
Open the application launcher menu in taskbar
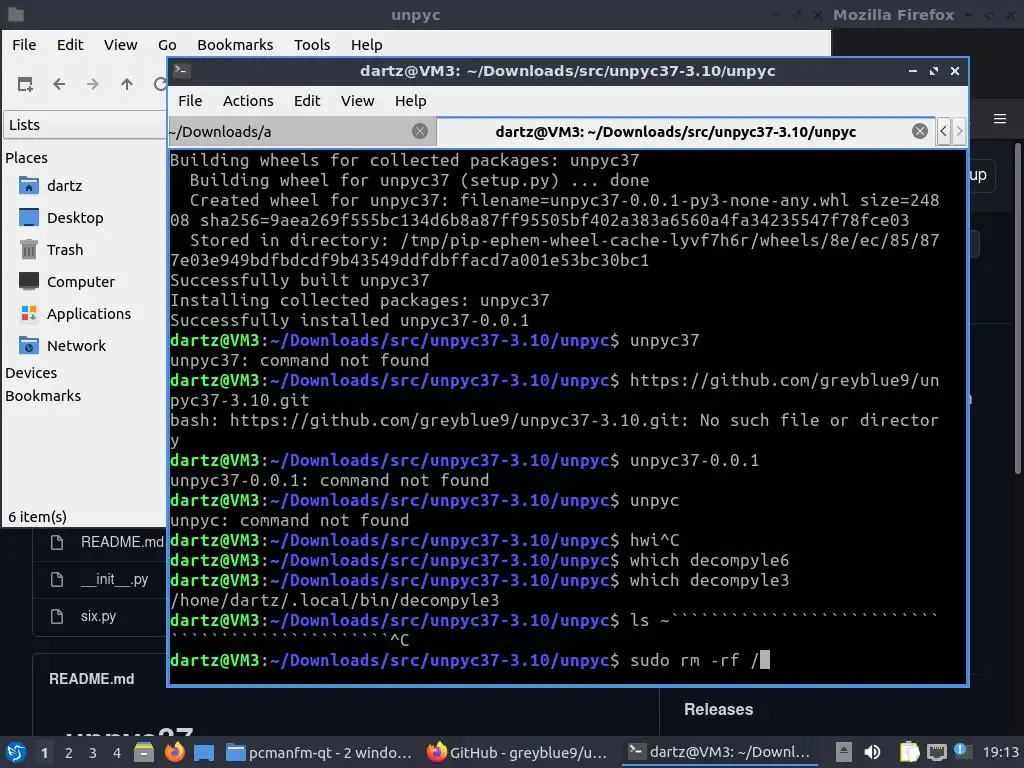[16, 752]
